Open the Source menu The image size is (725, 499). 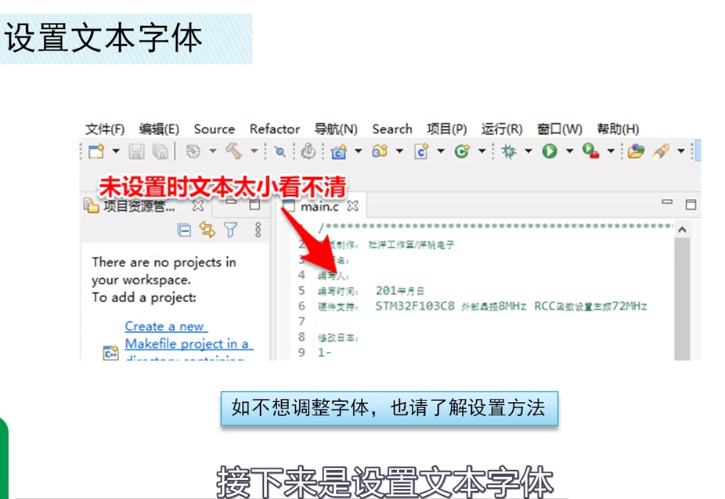pyautogui.click(x=215, y=129)
